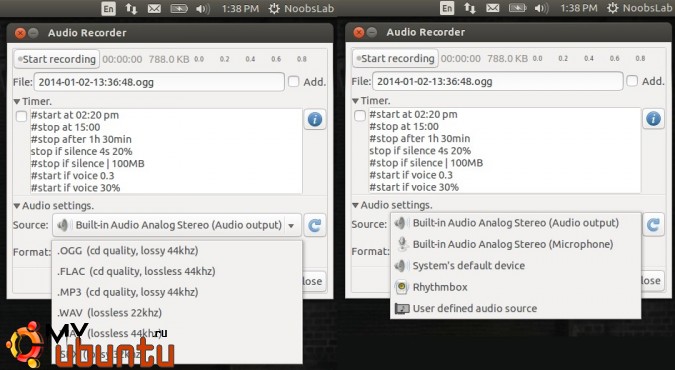The height and width of the screenshot is (370, 675).
Task: Open the left top-bar En keyboard indicator
Action: 108,9
